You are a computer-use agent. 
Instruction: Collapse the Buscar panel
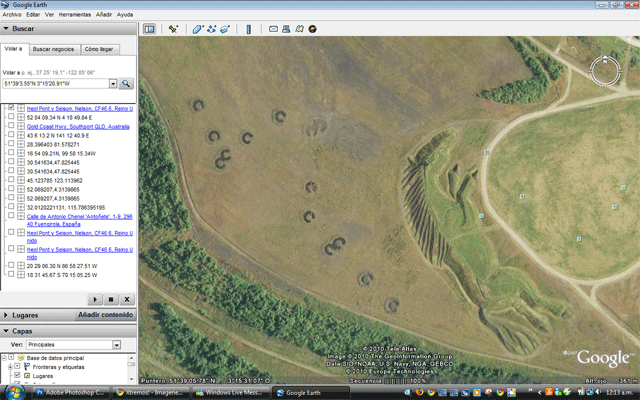pyautogui.click(x=6, y=29)
